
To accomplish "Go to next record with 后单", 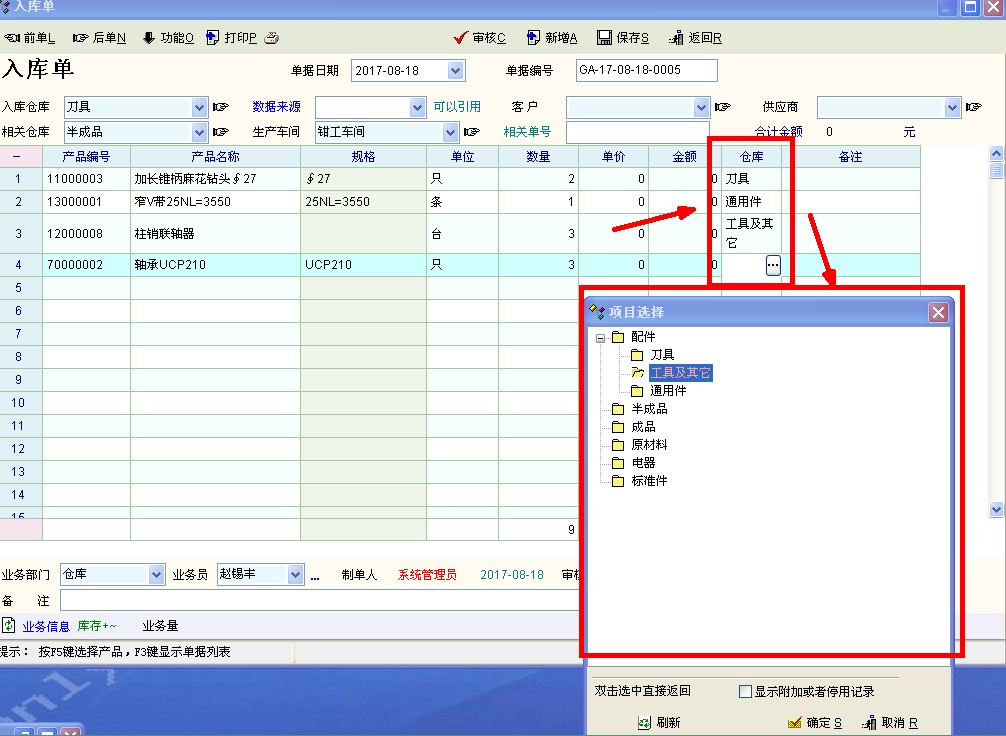I will [x=98, y=38].
